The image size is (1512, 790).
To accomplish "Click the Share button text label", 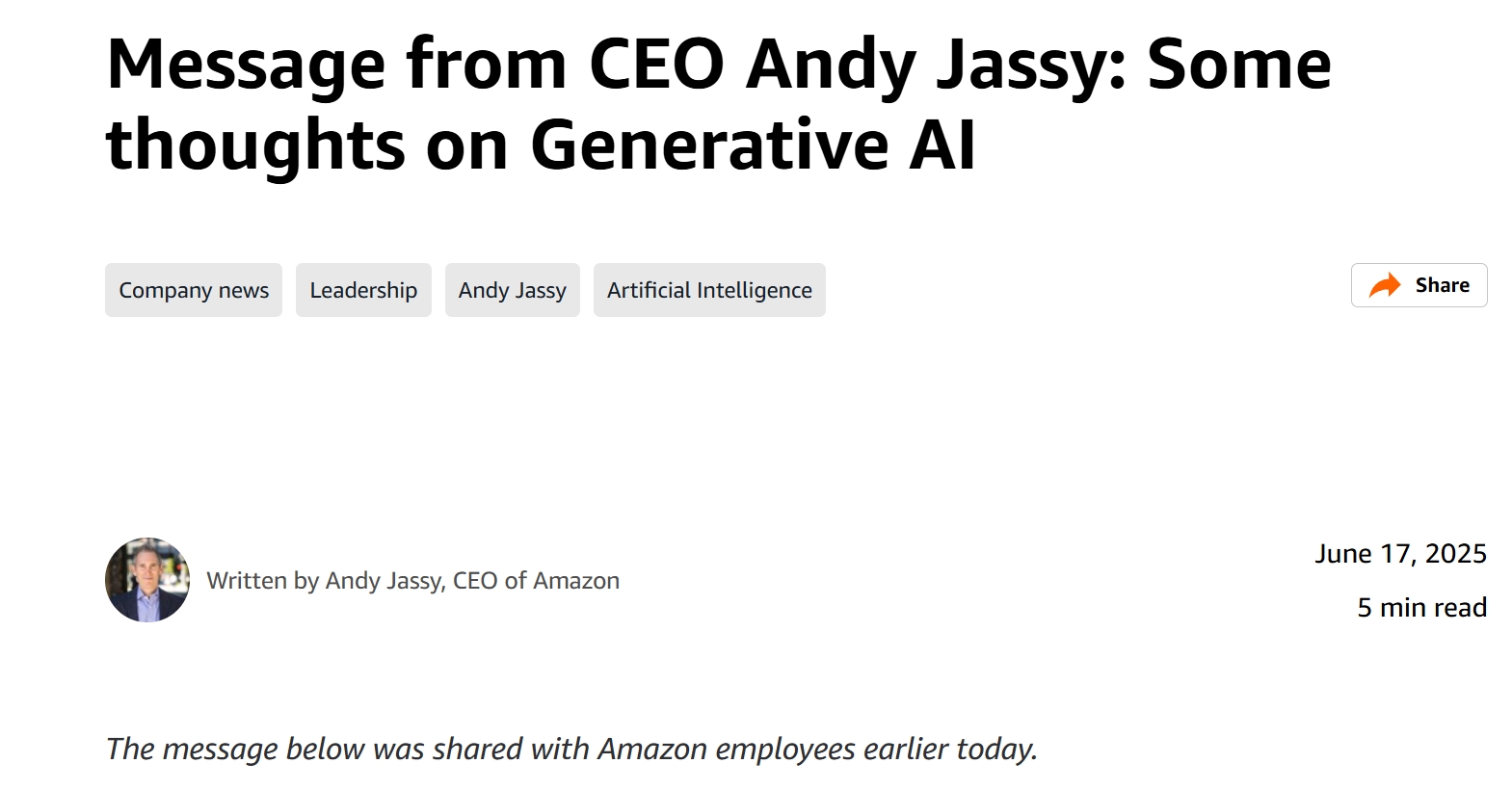I will (x=1443, y=285).
